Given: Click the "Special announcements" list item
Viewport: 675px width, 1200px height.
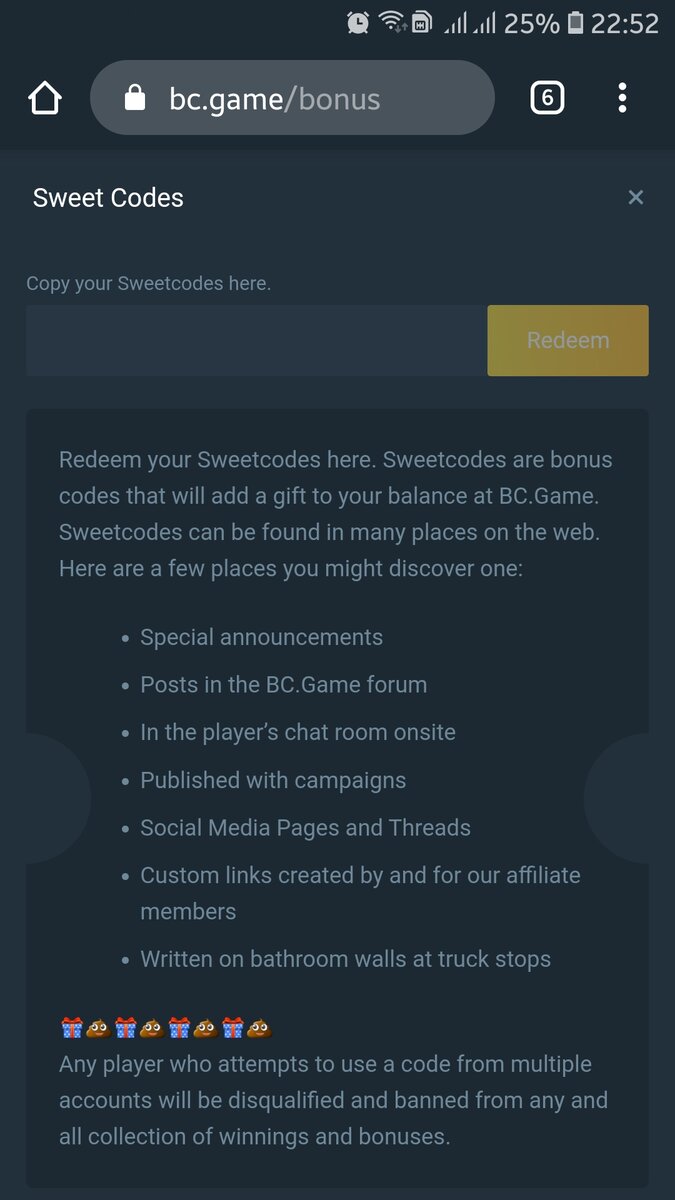Looking at the screenshot, I should click(x=261, y=637).
